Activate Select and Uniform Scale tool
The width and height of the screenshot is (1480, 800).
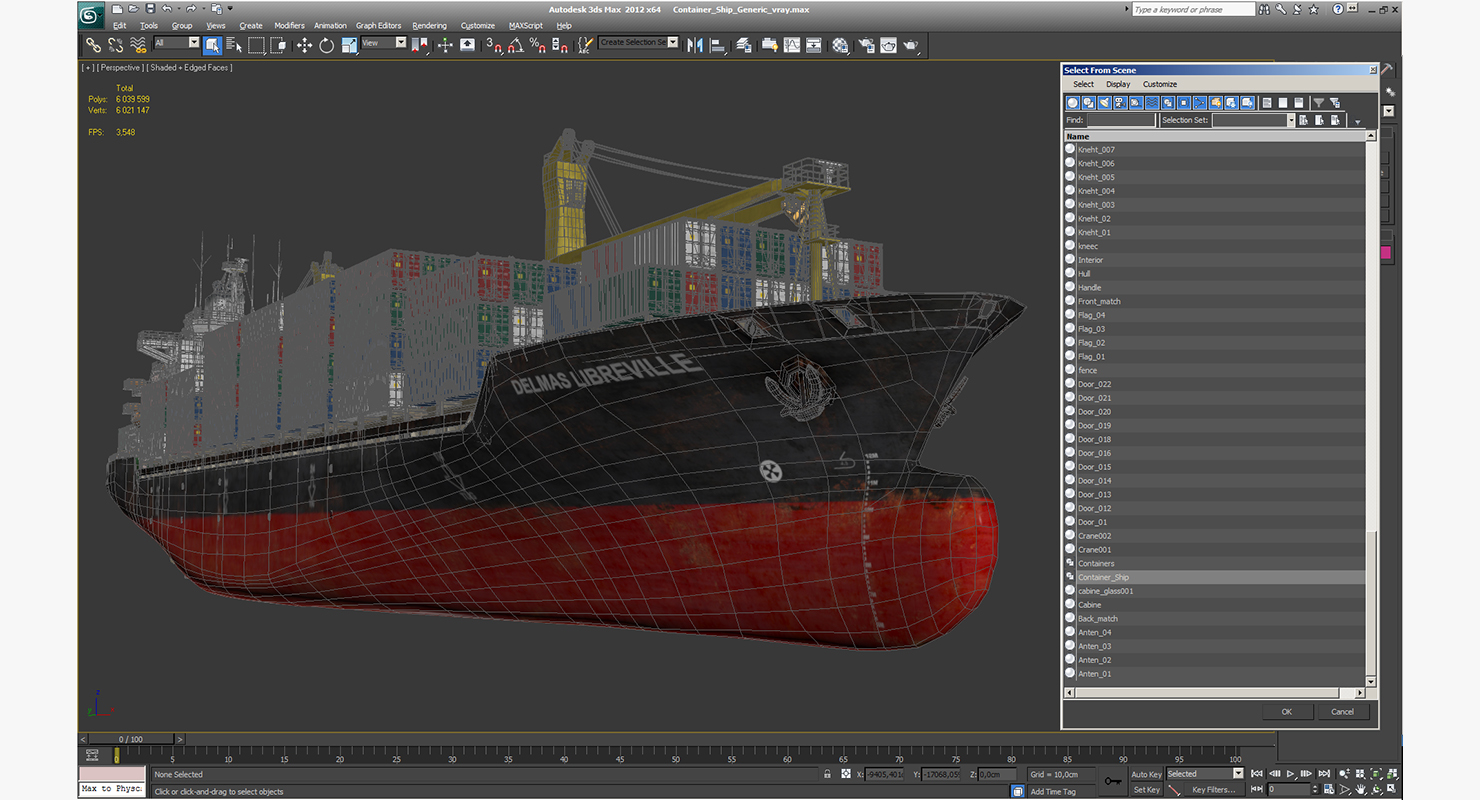349,45
